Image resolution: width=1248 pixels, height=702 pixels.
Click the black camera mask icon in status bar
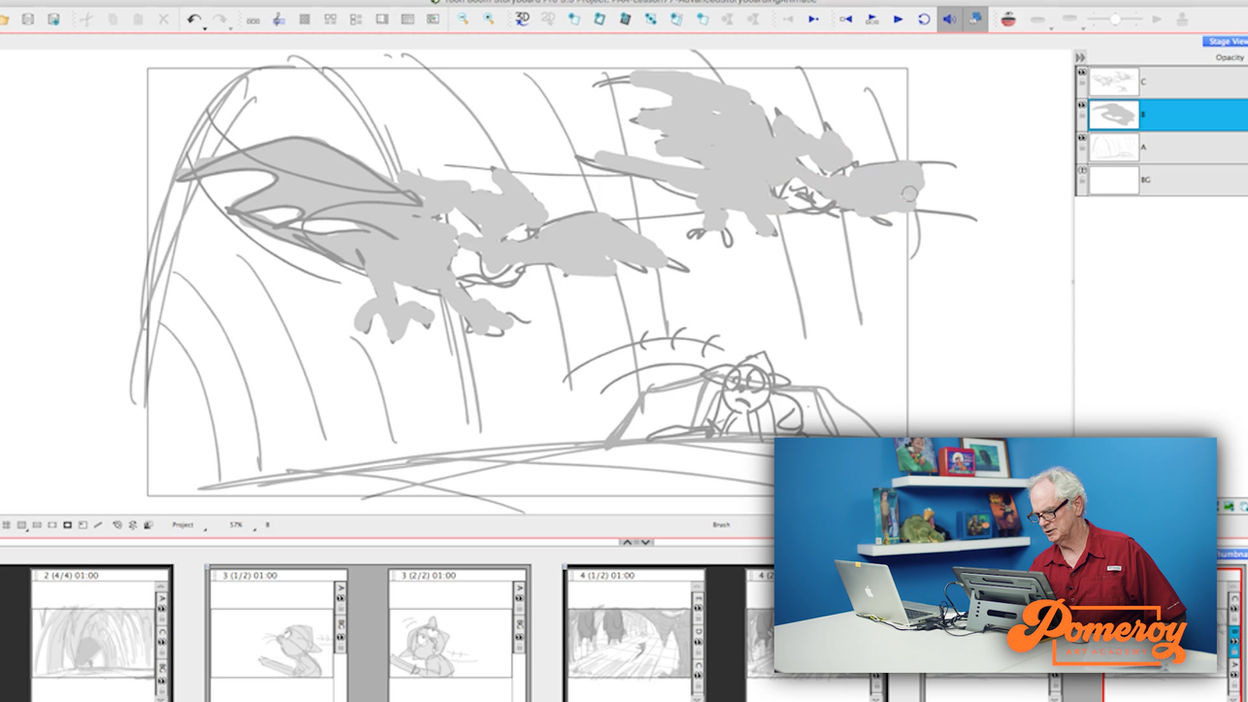click(68, 525)
